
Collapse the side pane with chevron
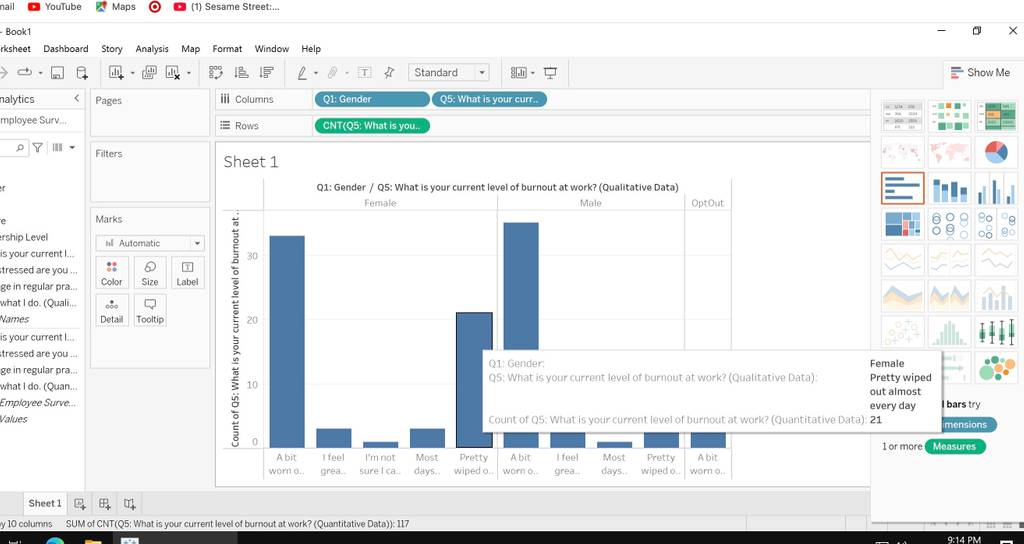click(76, 99)
